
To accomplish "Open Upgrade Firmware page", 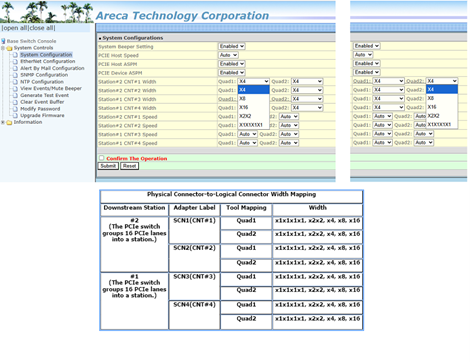I will click(42, 116).
